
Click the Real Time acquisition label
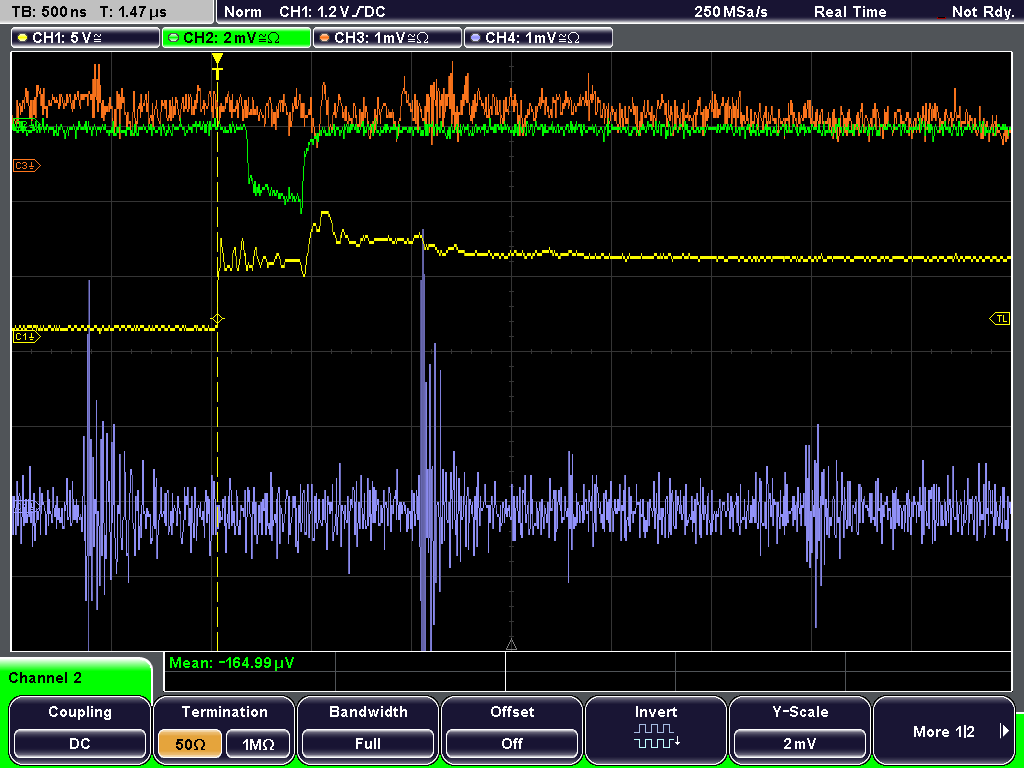(850, 12)
